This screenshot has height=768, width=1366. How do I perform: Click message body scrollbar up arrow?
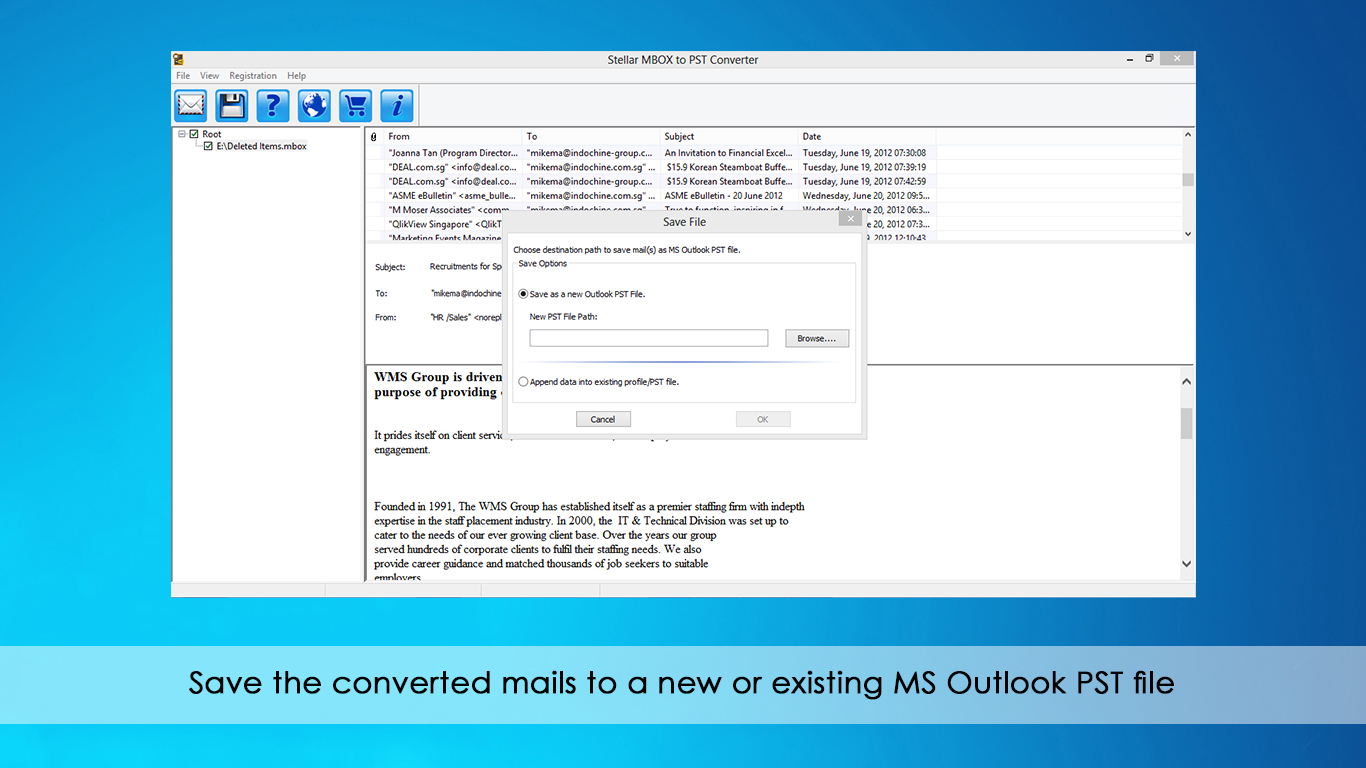[x=1187, y=381]
